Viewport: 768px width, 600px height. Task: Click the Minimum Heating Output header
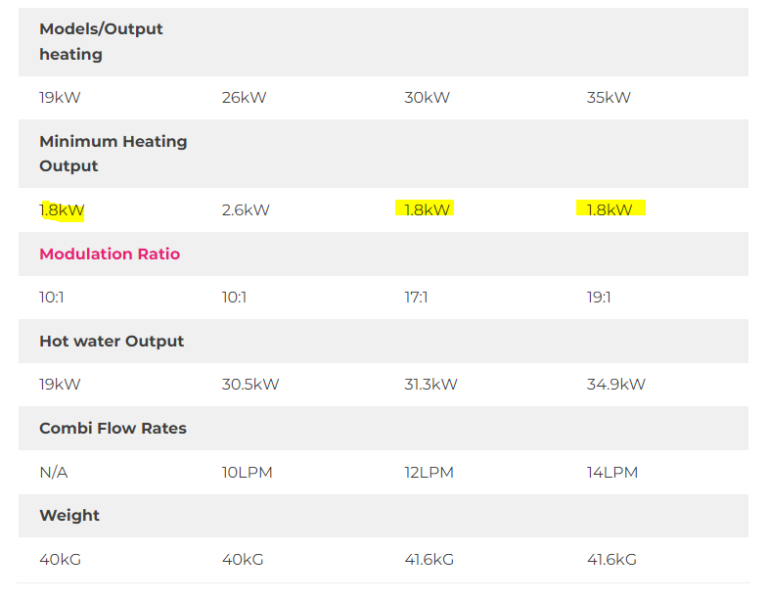(x=113, y=154)
